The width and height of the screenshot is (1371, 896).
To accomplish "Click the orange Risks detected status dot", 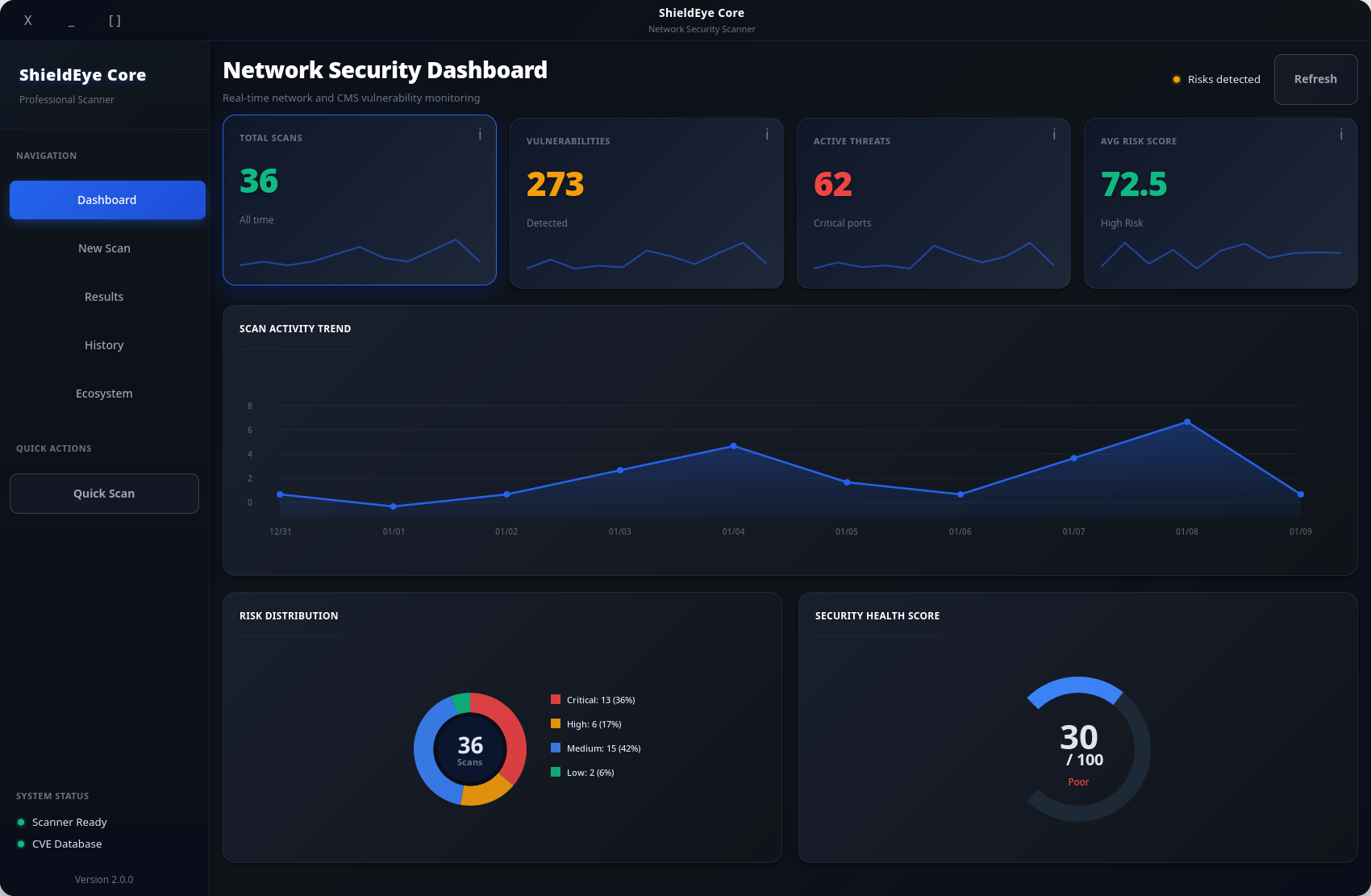I will tap(1177, 79).
